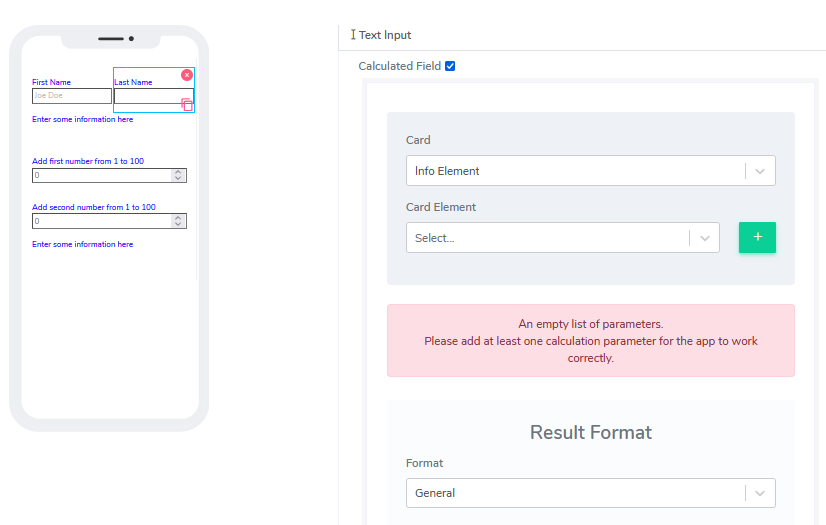Click the Text Input cursor icon
The image size is (826, 525).
pos(353,35)
